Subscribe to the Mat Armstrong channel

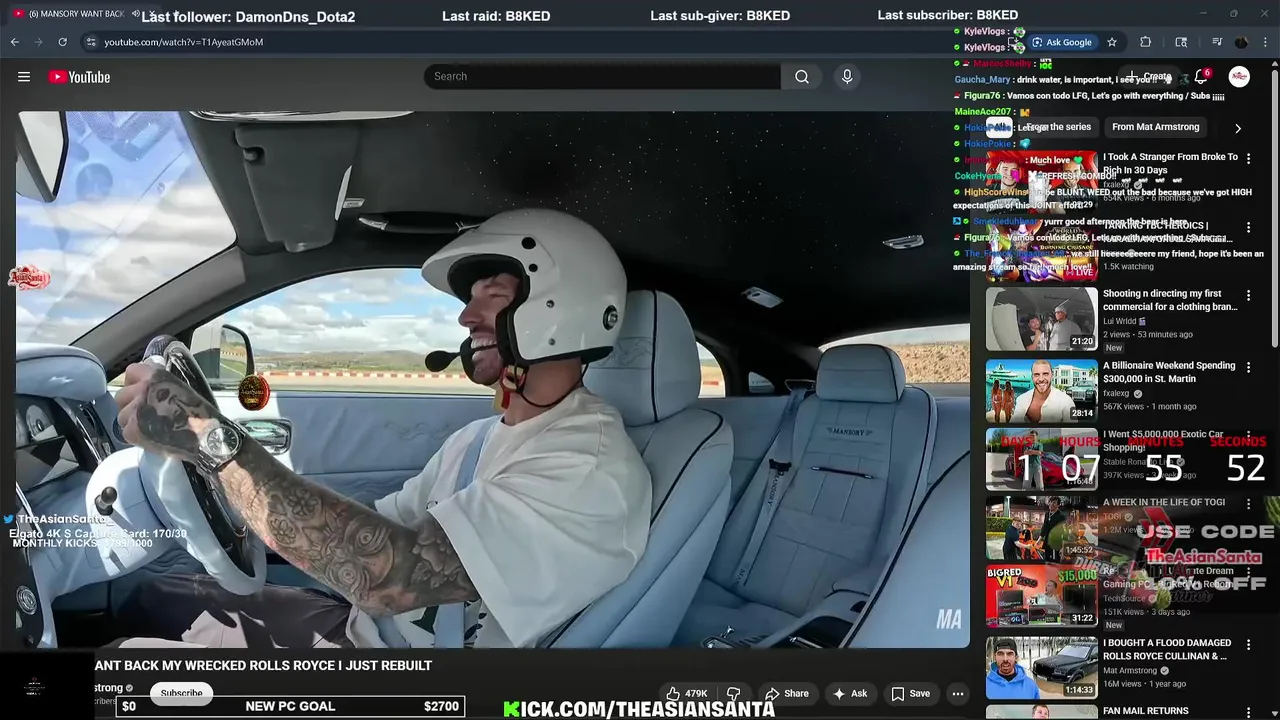pyautogui.click(x=181, y=693)
